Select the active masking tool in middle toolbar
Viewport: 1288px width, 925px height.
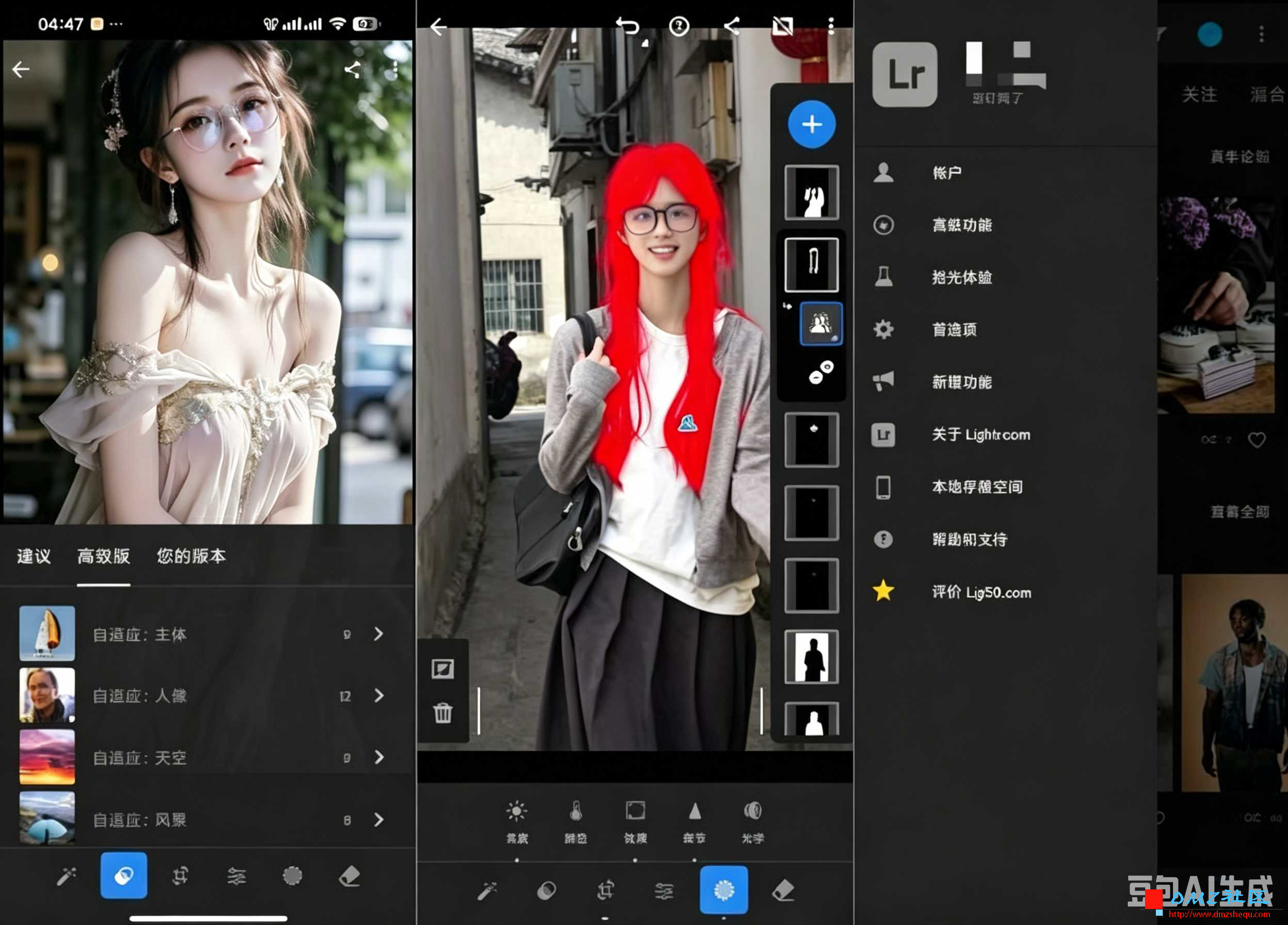(x=723, y=890)
